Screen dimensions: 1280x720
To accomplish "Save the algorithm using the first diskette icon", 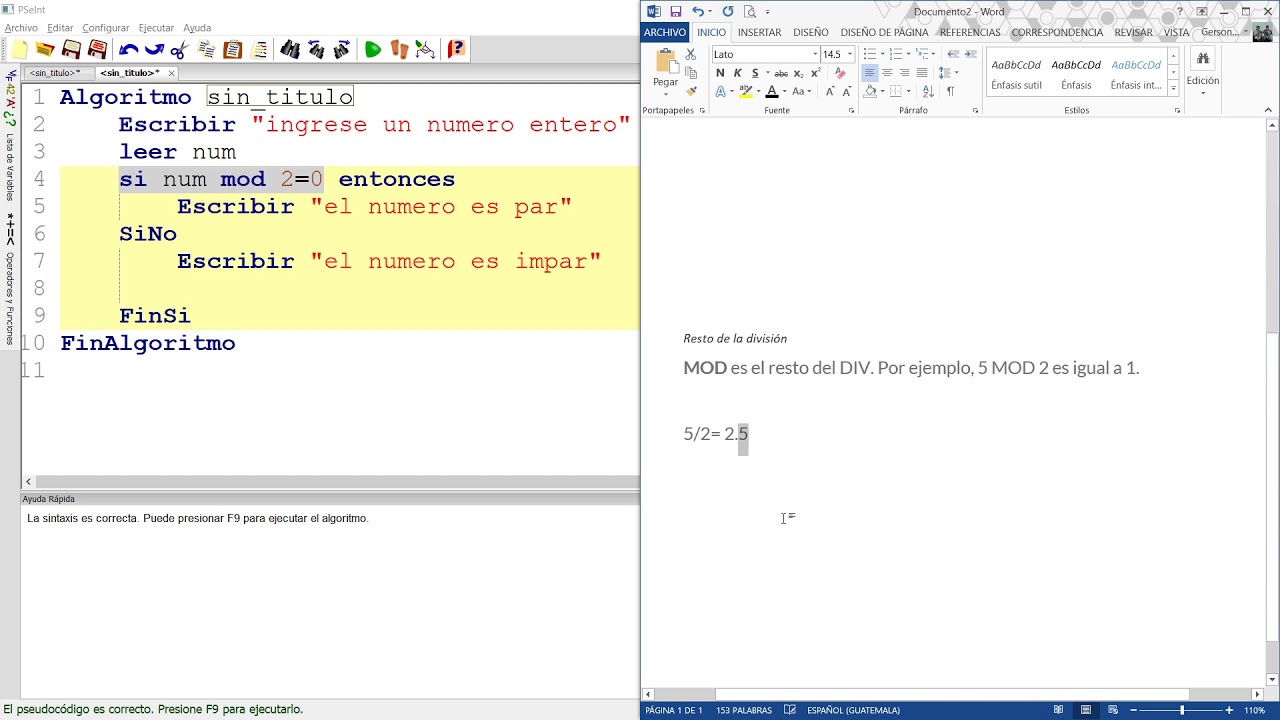I will tap(71, 49).
